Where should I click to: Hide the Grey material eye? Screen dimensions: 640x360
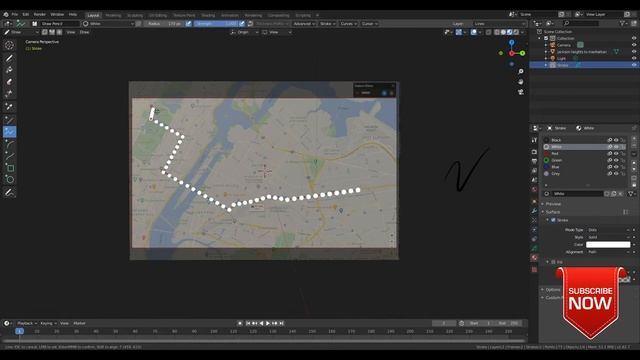tap(616, 173)
